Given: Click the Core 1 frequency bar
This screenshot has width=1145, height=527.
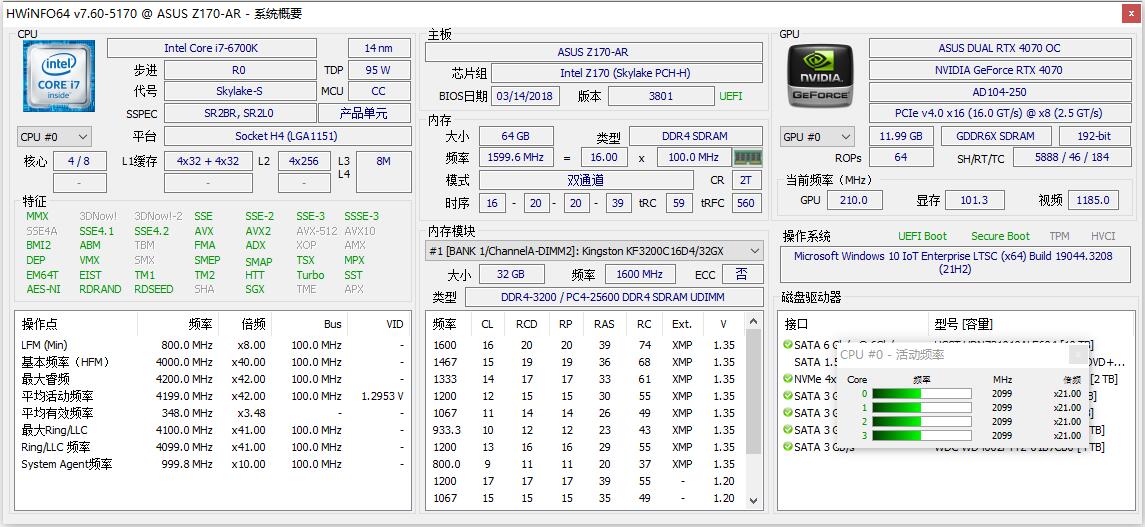Looking at the screenshot, I should (x=922, y=407).
